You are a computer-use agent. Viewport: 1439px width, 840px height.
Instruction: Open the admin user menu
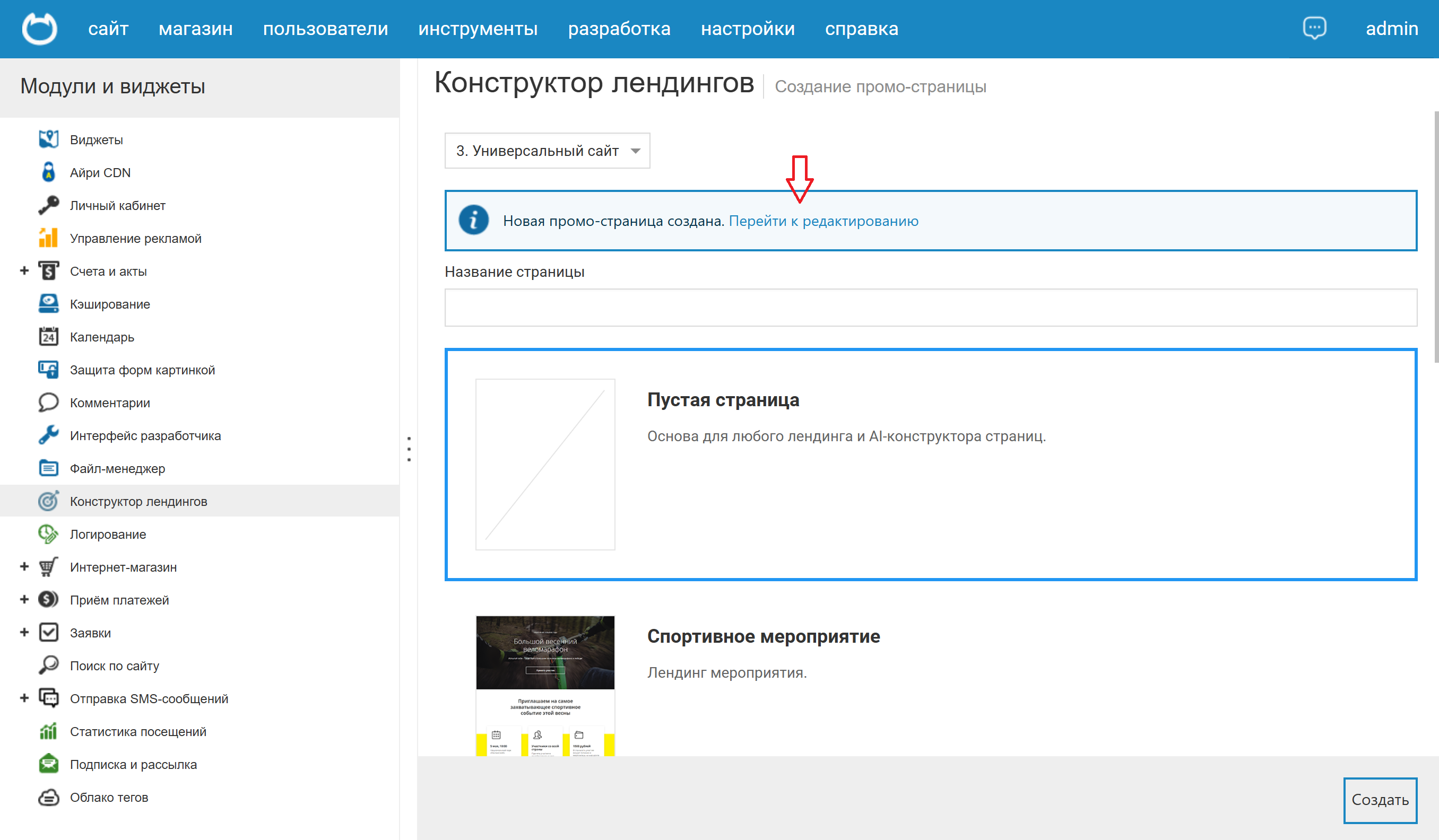1392,29
